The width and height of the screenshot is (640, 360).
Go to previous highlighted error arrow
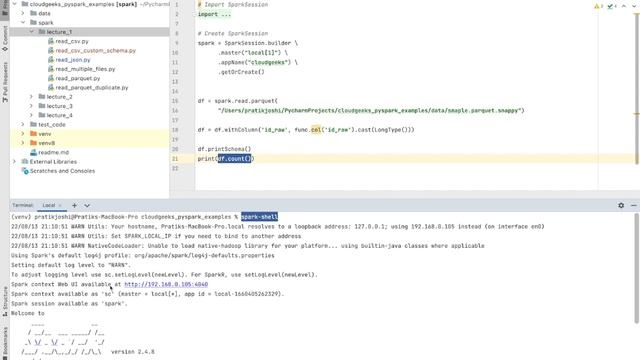tap(624, 6)
